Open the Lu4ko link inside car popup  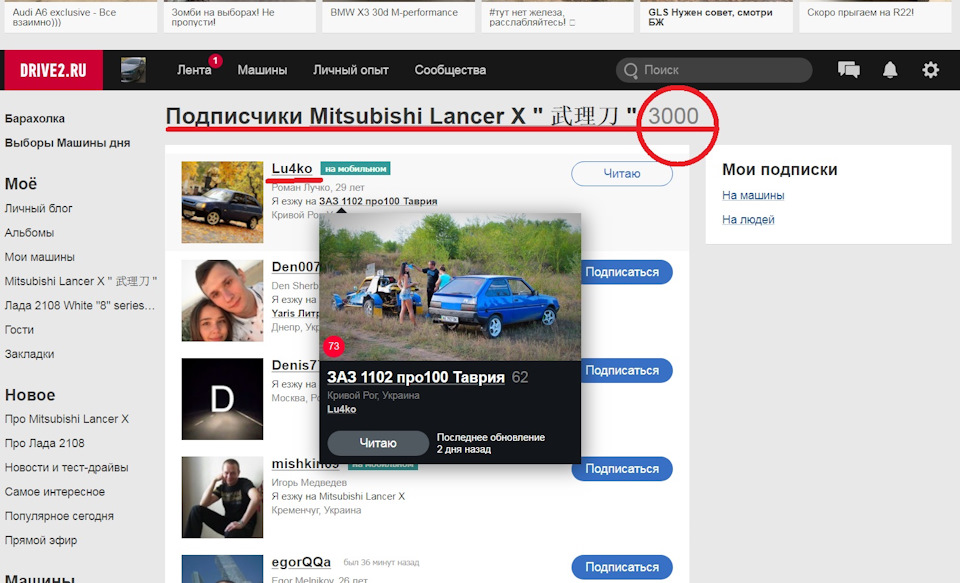pyautogui.click(x=342, y=409)
